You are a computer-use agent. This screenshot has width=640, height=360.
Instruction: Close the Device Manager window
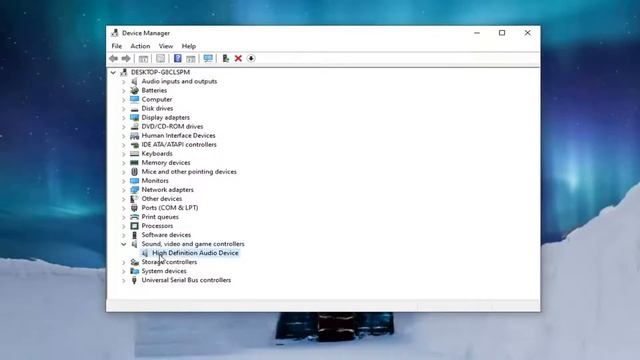click(x=527, y=33)
